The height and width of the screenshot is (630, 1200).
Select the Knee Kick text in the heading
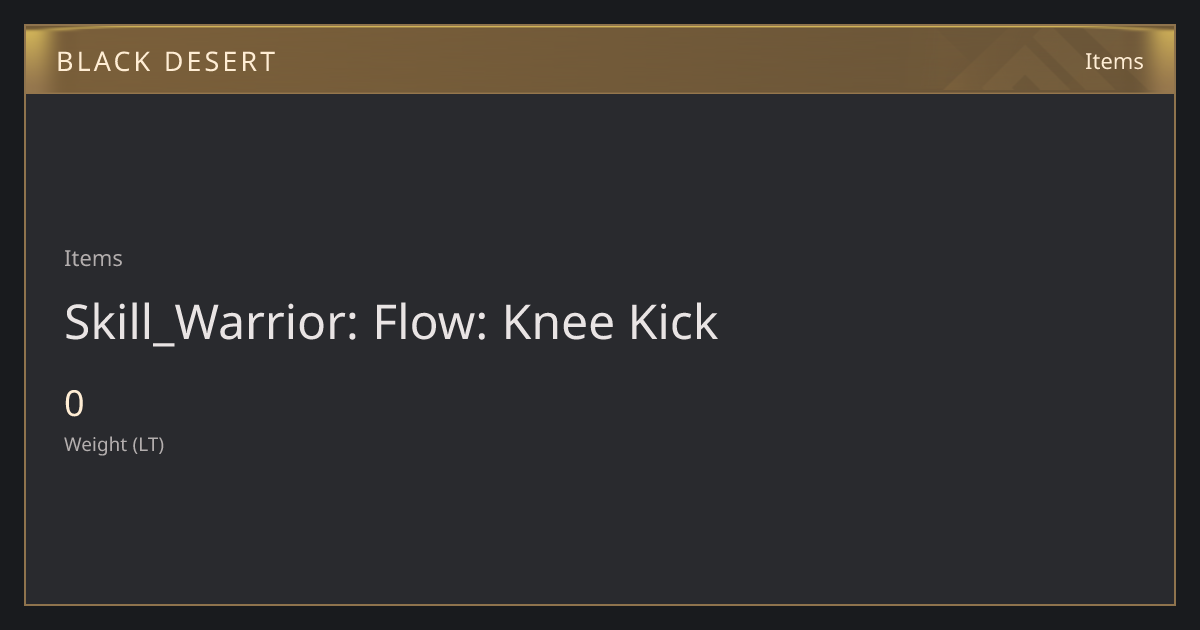point(610,322)
